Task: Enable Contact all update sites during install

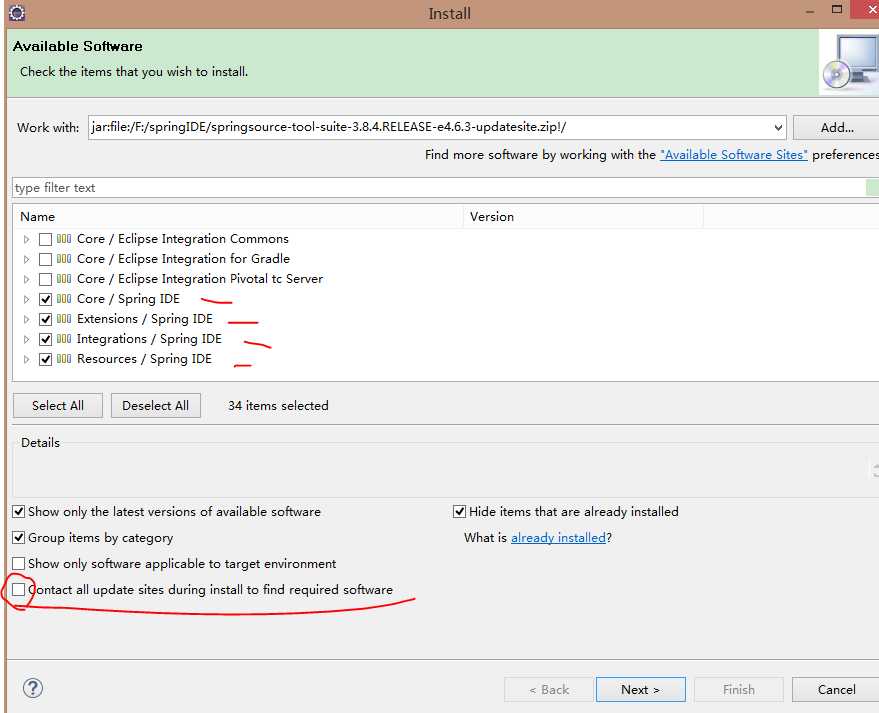Action: coord(18,590)
